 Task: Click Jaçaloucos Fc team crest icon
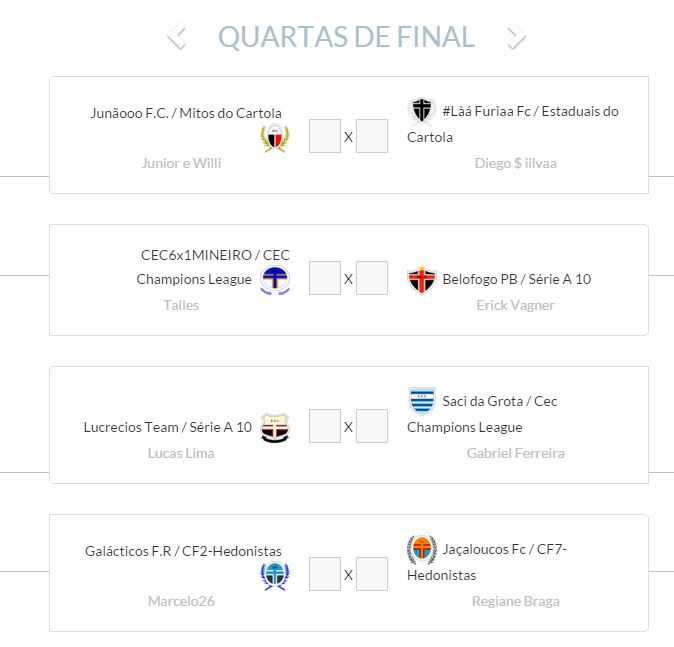click(422, 549)
